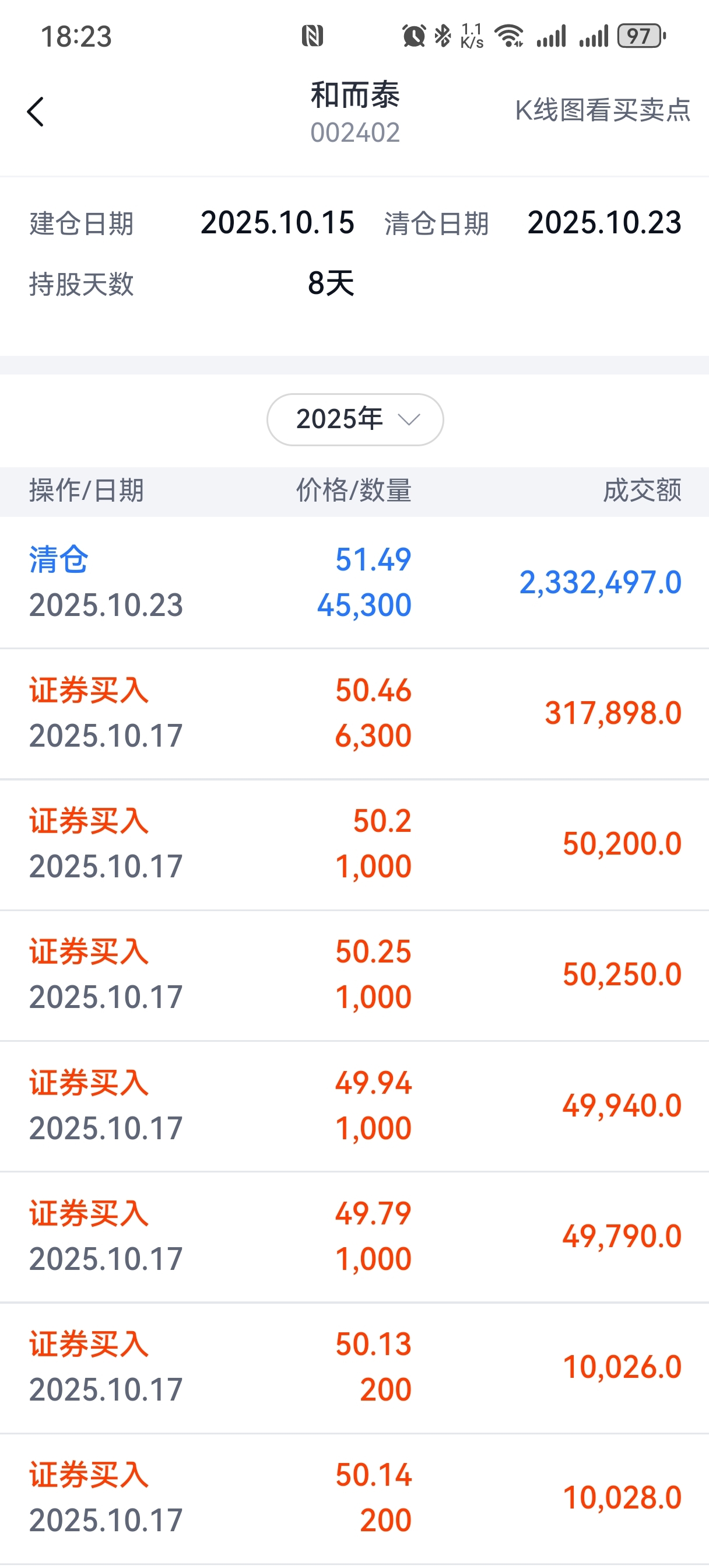Select the 价格/数量 column header
709x1568 pixels.
(x=353, y=491)
